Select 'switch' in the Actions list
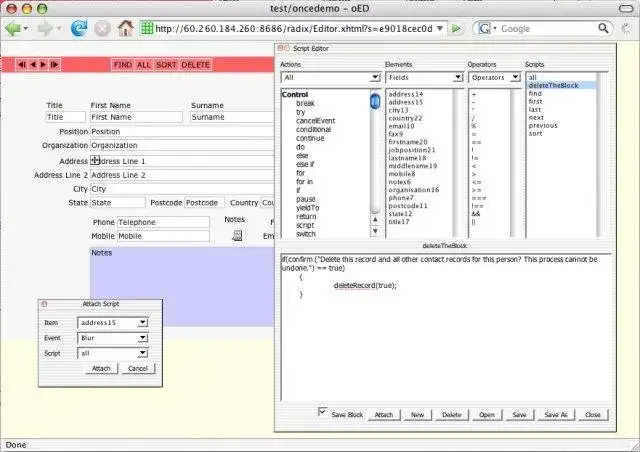 pyautogui.click(x=306, y=234)
